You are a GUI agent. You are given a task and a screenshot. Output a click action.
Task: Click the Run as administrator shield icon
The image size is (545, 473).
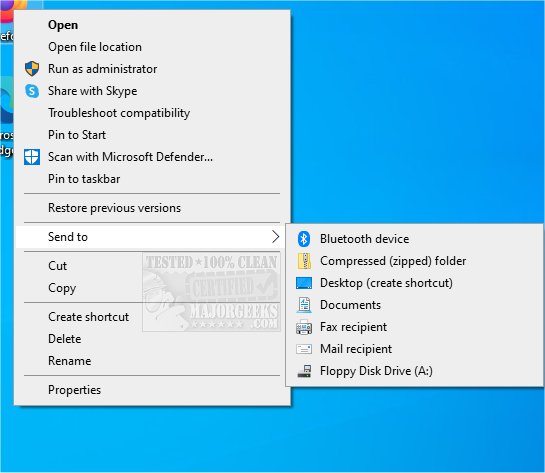coord(32,68)
